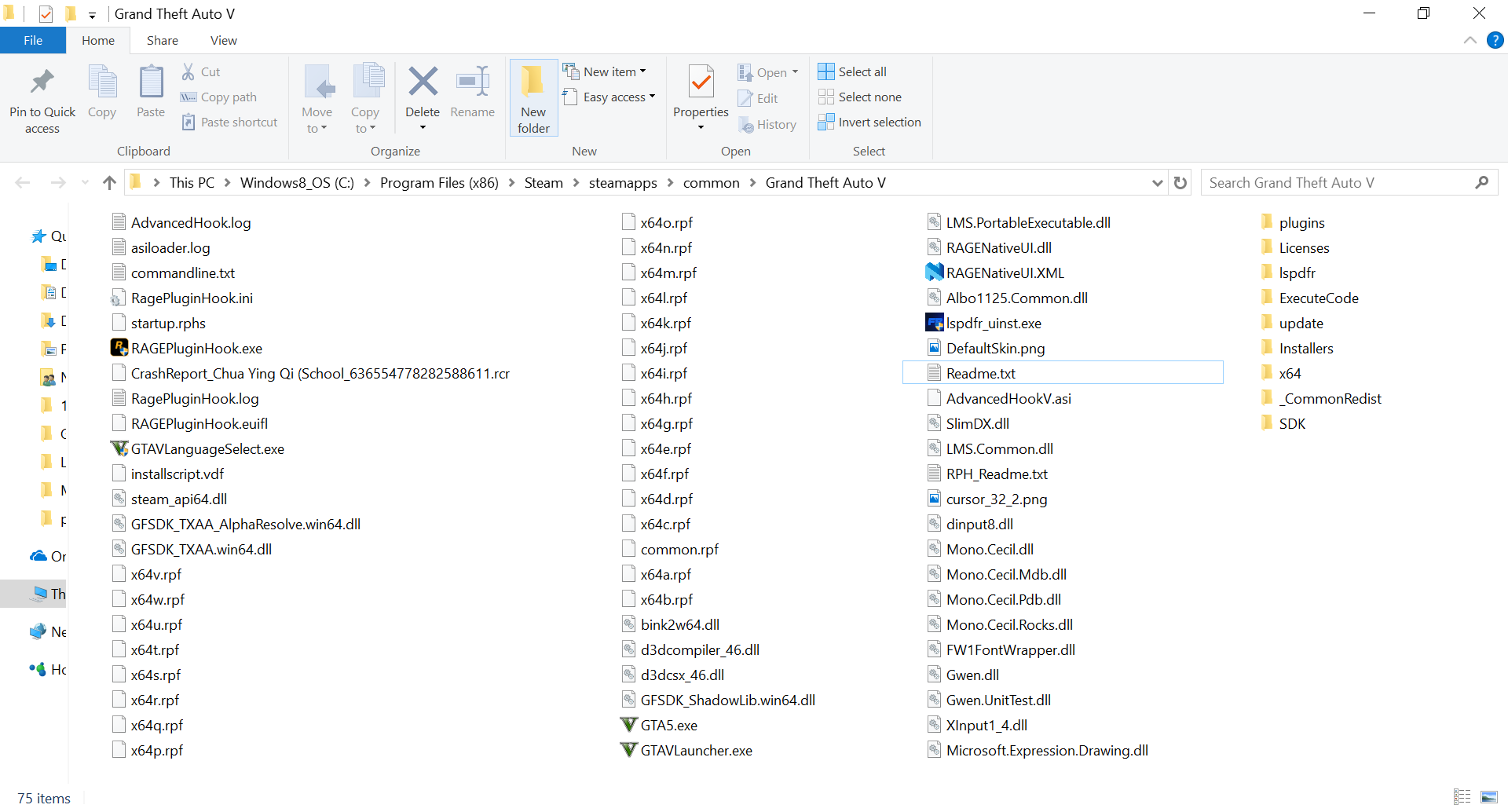Click the Help question mark icon
The width and height of the screenshot is (1508, 812).
pyautogui.click(x=1495, y=40)
